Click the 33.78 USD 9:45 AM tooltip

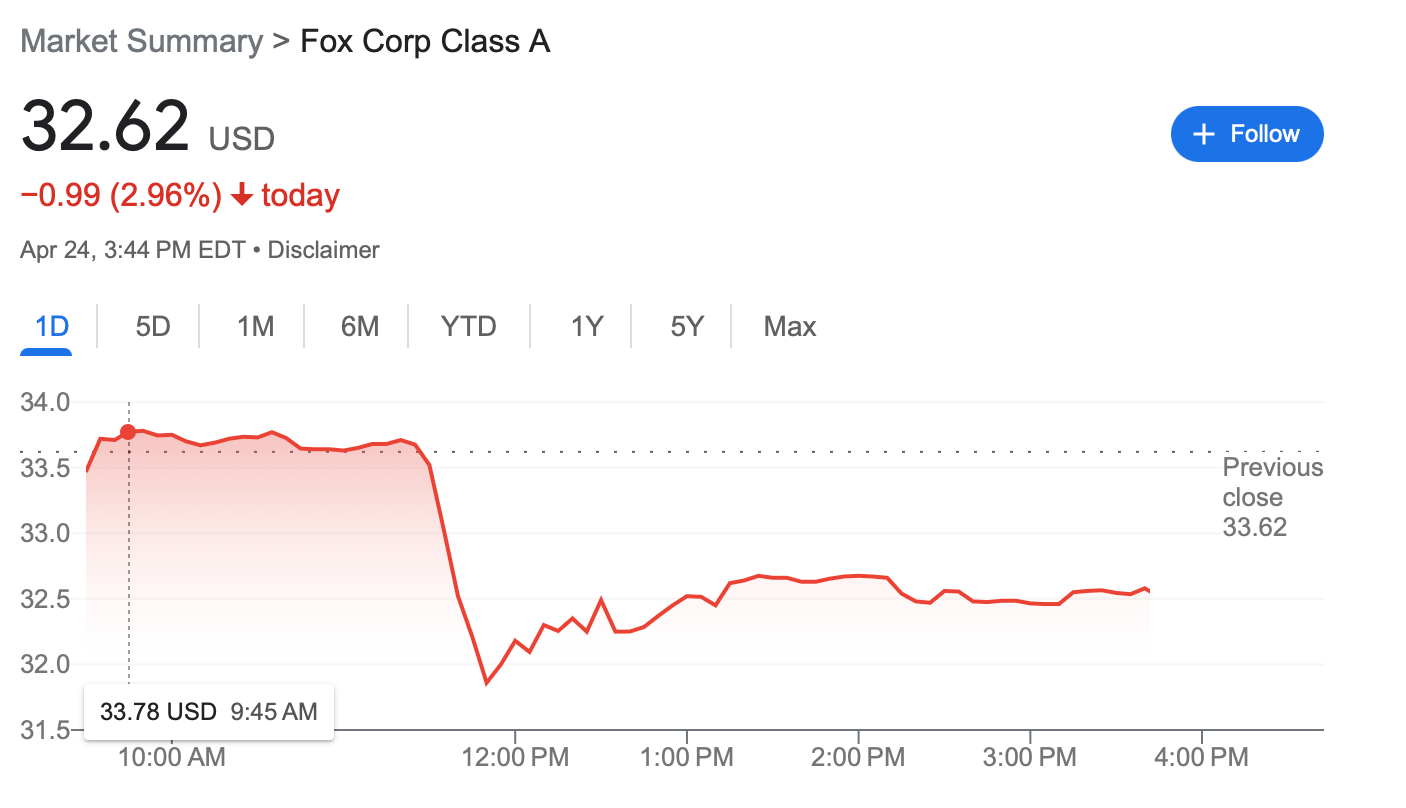208,711
